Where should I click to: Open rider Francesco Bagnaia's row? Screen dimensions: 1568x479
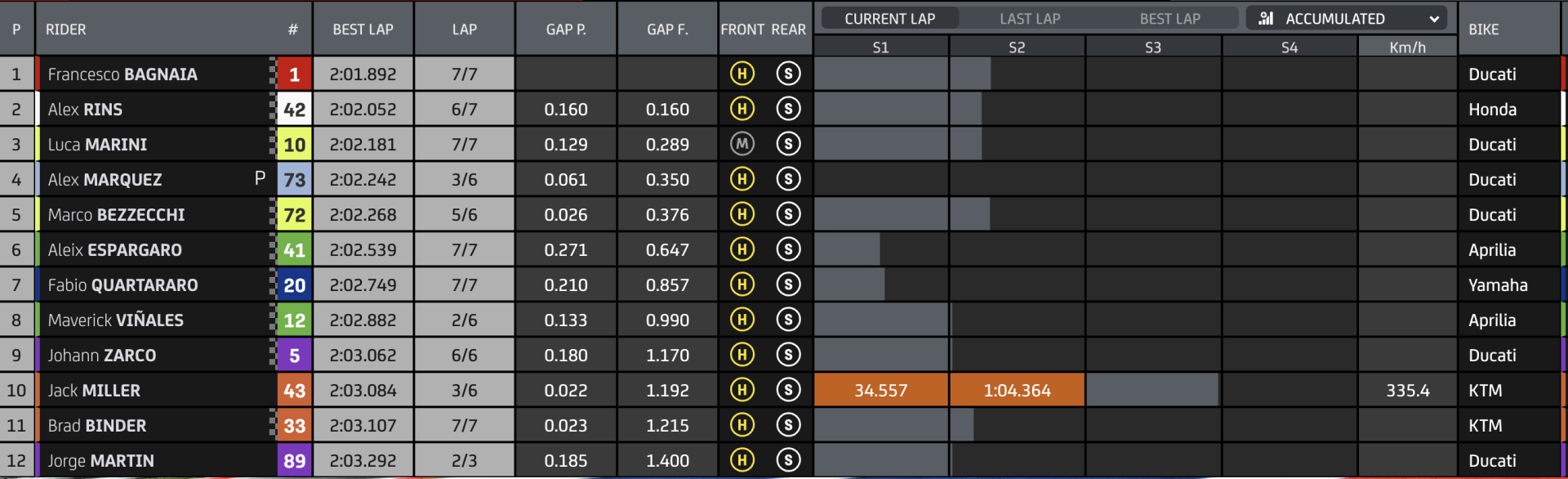(x=780, y=74)
